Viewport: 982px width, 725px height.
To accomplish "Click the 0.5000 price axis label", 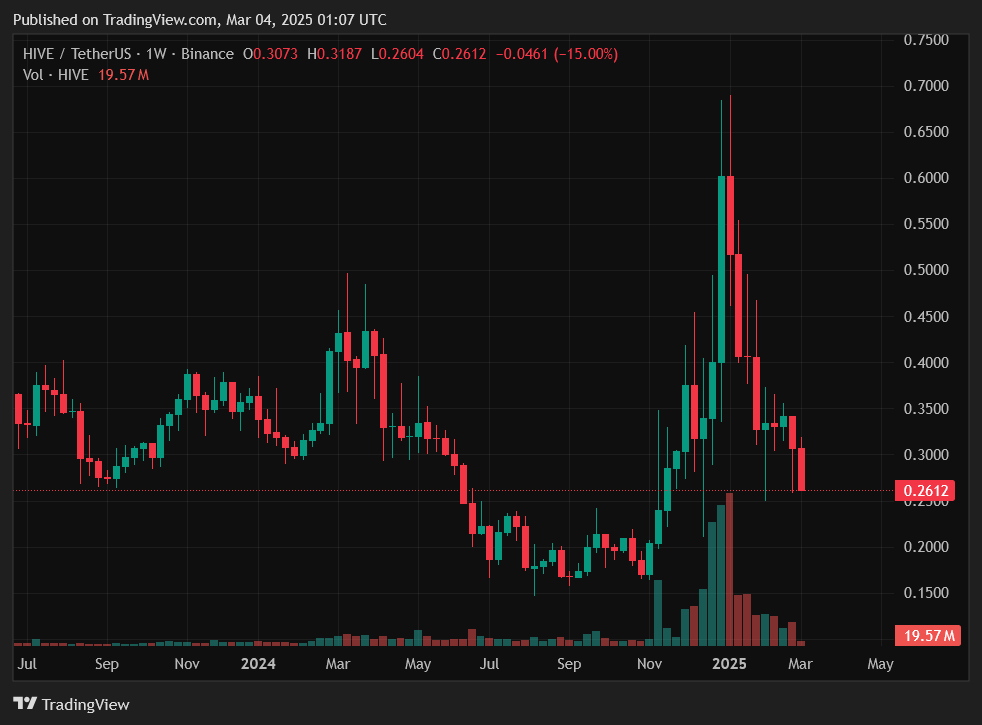I will 926,270.
